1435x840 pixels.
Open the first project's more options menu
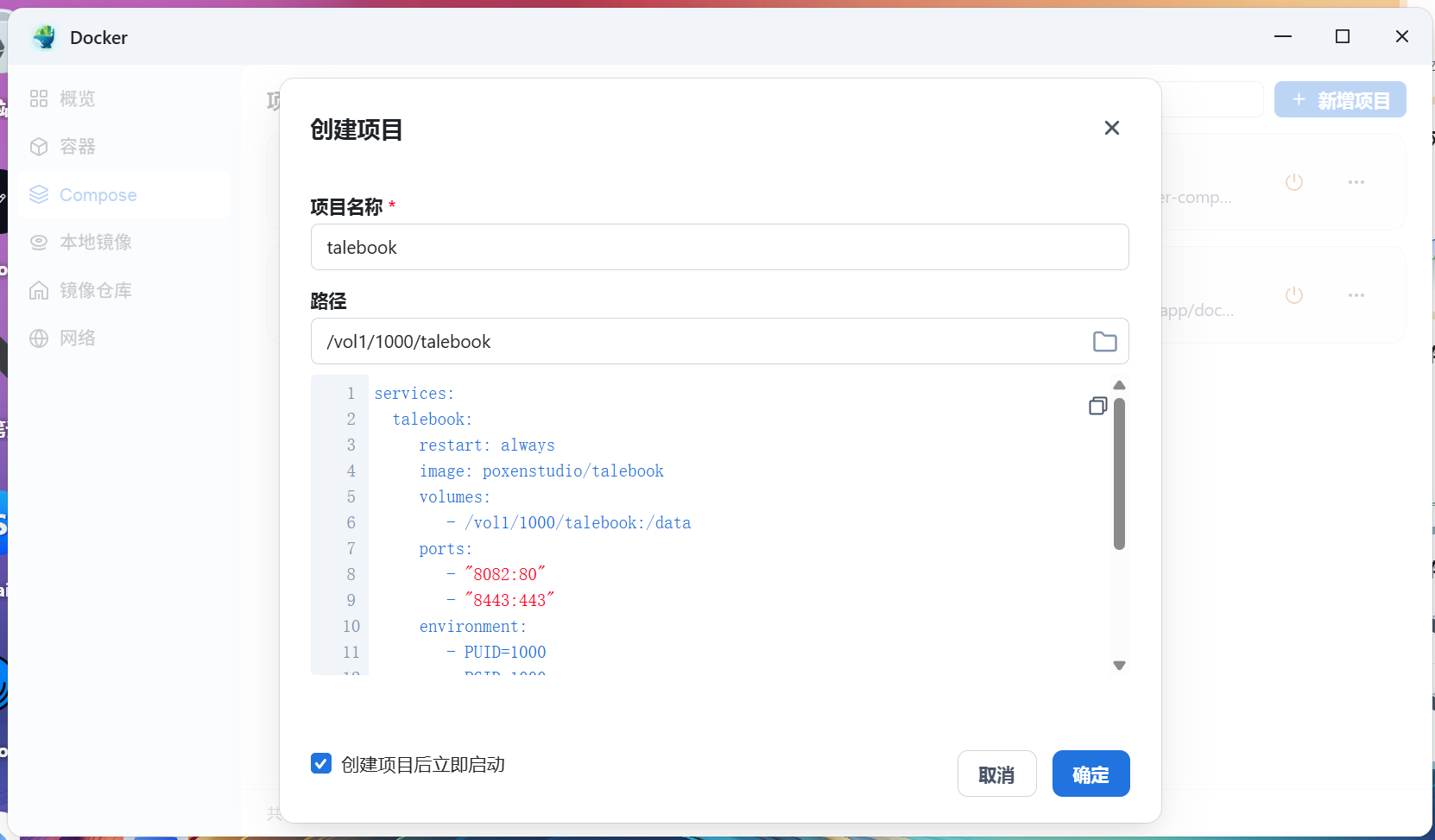coord(1356,182)
